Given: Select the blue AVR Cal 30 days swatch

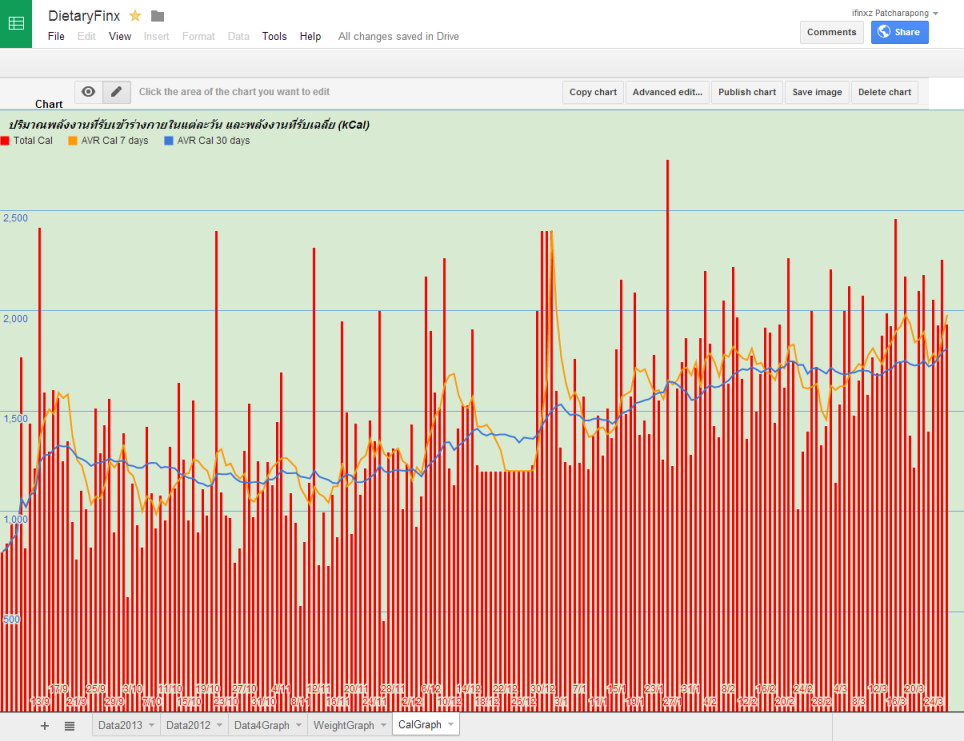Looking at the screenshot, I should (168, 141).
